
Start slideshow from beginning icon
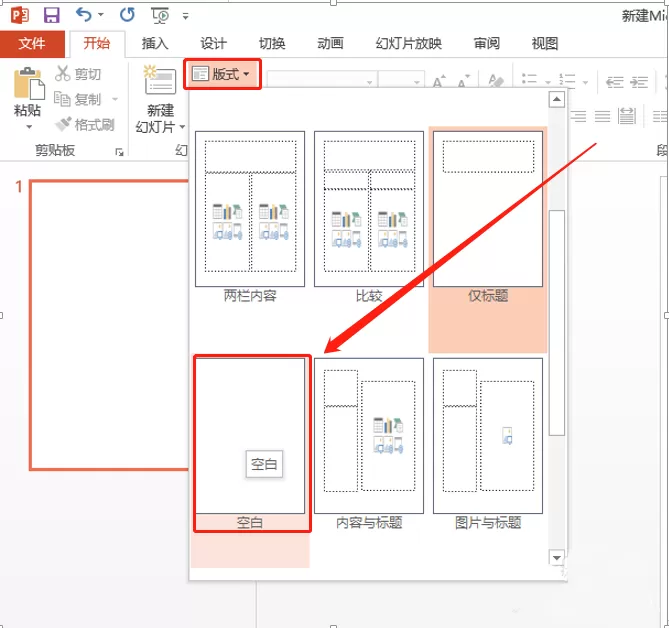tap(160, 16)
